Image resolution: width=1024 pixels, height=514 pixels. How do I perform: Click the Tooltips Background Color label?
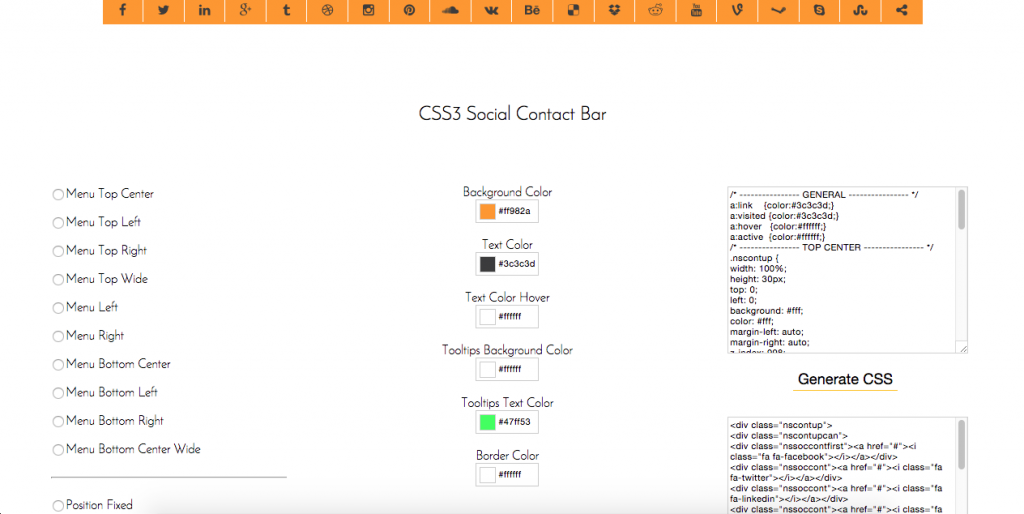507,350
